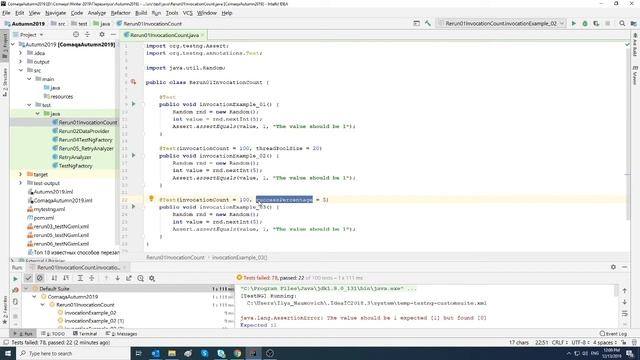Open the File menu
640x360 pixels.
tap(6, 13)
